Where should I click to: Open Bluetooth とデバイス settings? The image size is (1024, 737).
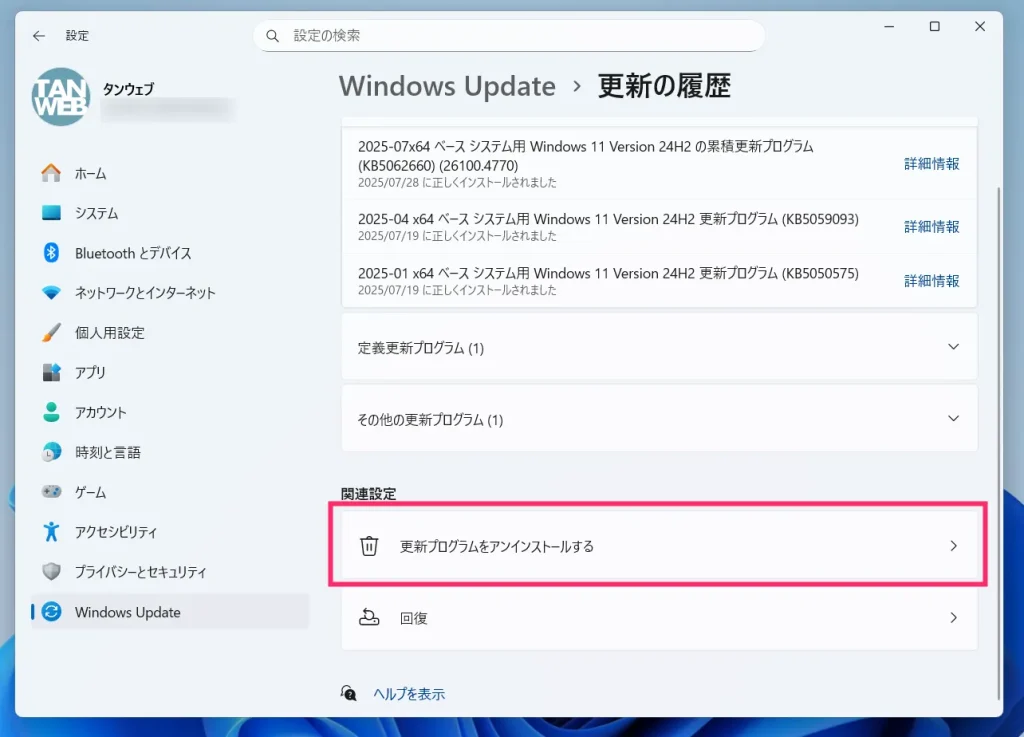click(x=170, y=253)
